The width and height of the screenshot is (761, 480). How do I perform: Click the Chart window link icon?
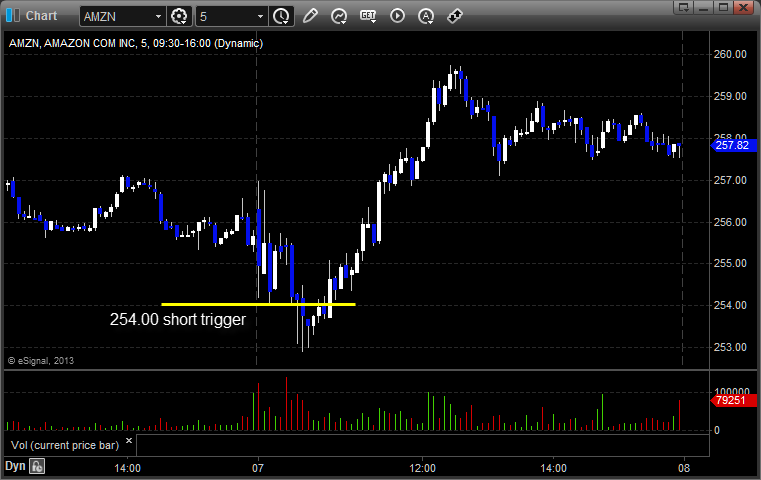tap(13, 16)
